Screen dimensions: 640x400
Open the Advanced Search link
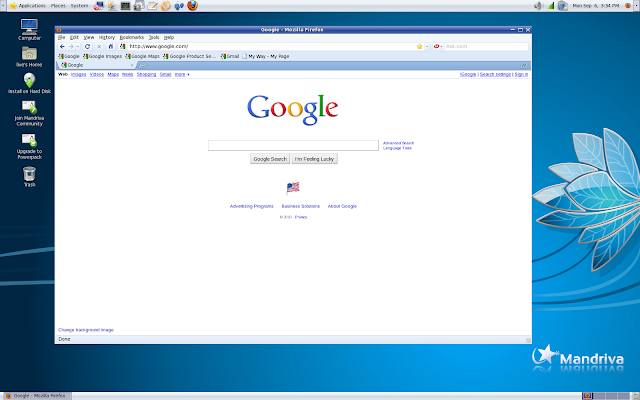click(x=398, y=143)
